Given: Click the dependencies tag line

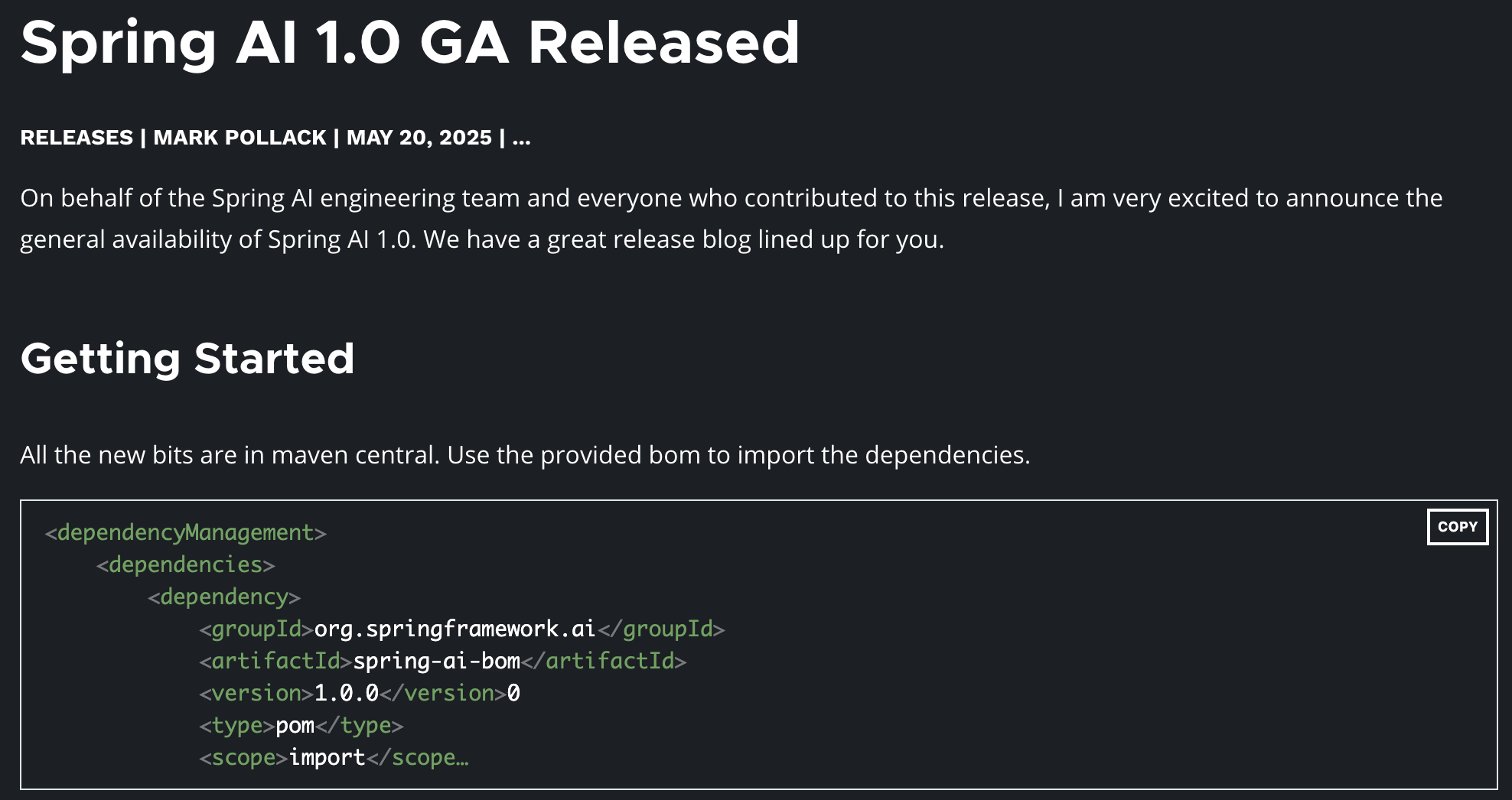Looking at the screenshot, I should click(186, 564).
